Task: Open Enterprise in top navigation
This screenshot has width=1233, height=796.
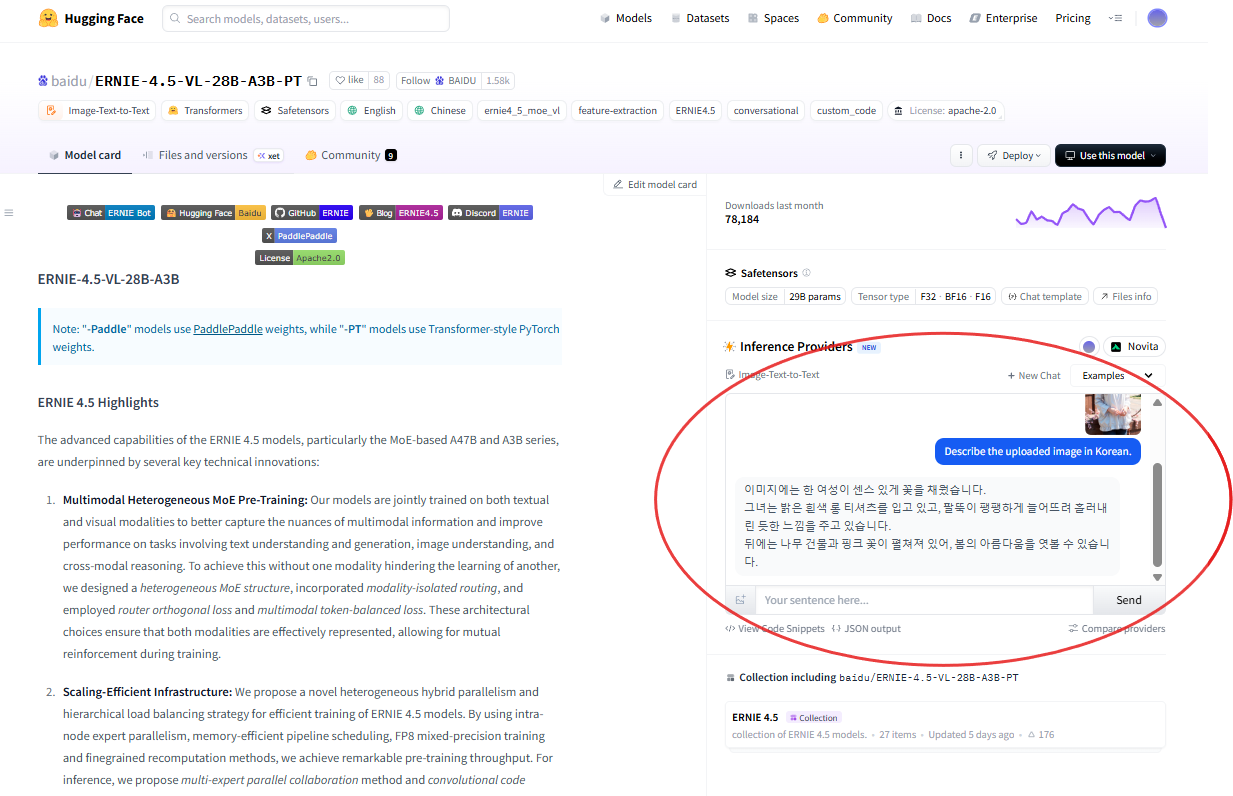Action: pyautogui.click(x=1003, y=18)
